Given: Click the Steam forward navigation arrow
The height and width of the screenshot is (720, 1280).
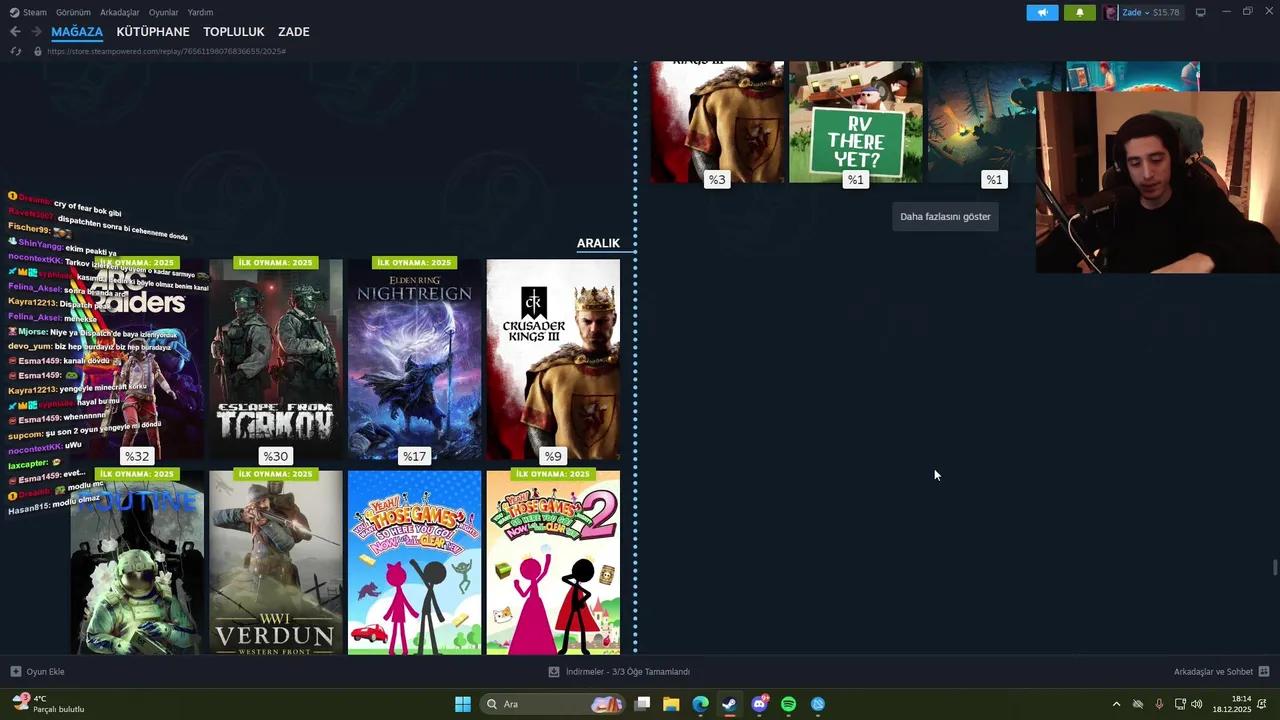Looking at the screenshot, I should tap(36, 32).
